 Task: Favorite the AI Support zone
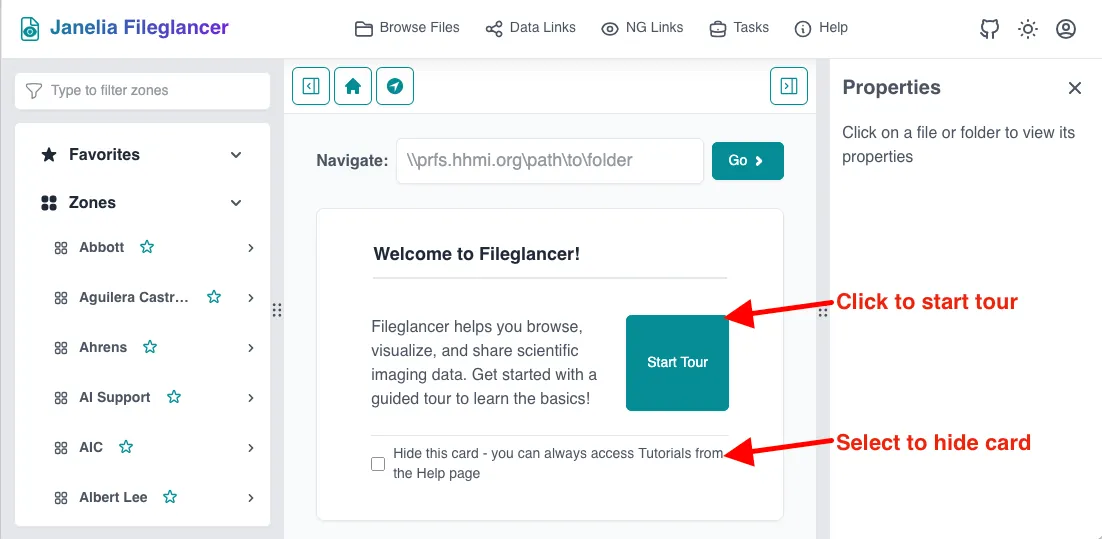coord(173,397)
